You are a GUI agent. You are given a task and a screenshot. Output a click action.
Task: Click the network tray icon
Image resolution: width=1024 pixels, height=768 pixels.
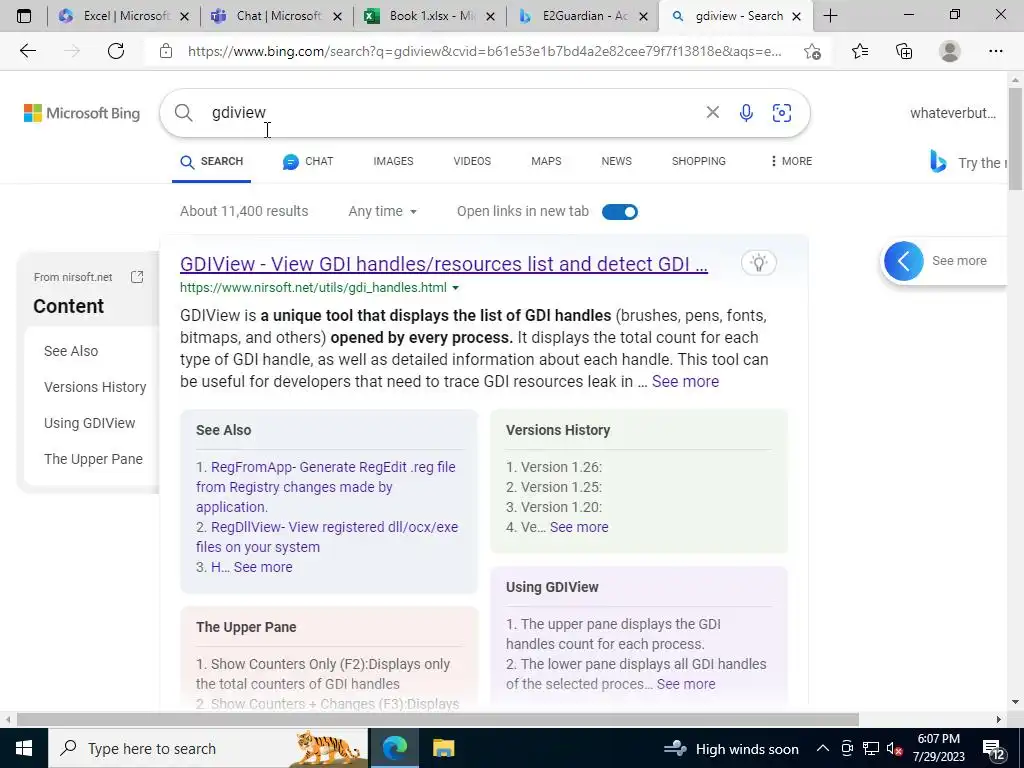tap(871, 748)
